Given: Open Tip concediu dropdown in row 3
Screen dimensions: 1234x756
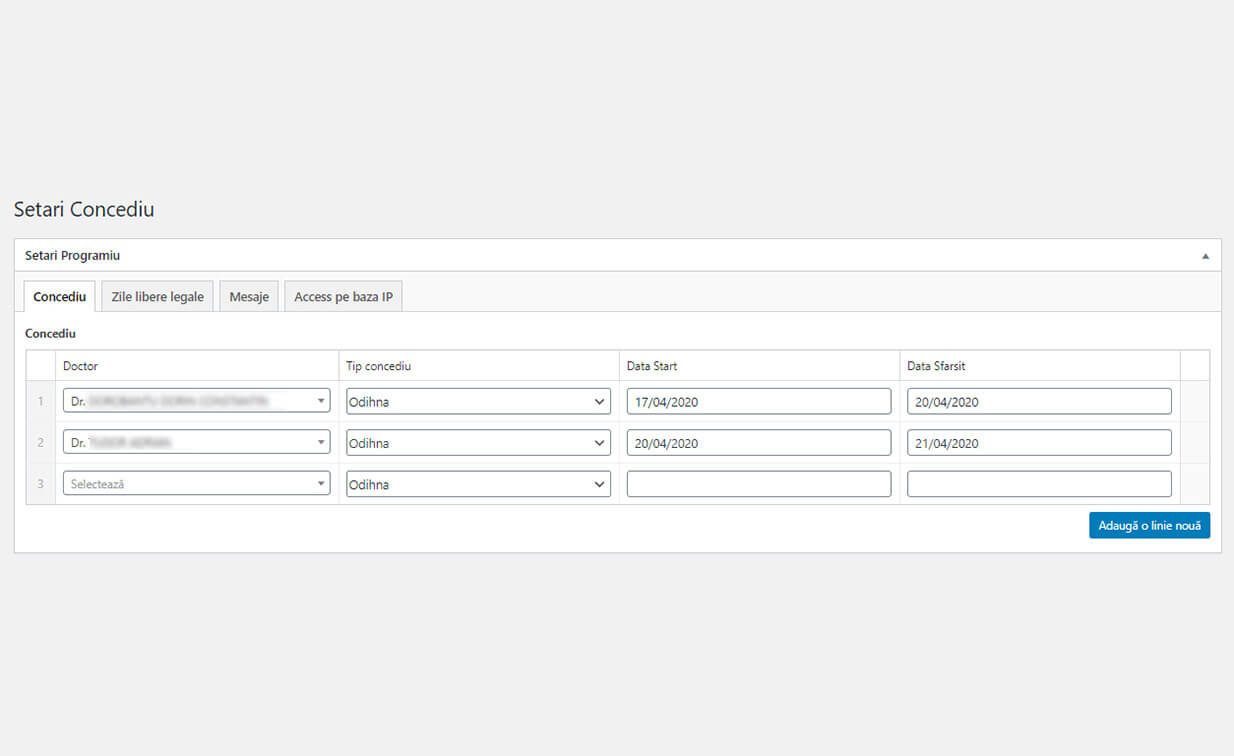Looking at the screenshot, I should (x=478, y=484).
